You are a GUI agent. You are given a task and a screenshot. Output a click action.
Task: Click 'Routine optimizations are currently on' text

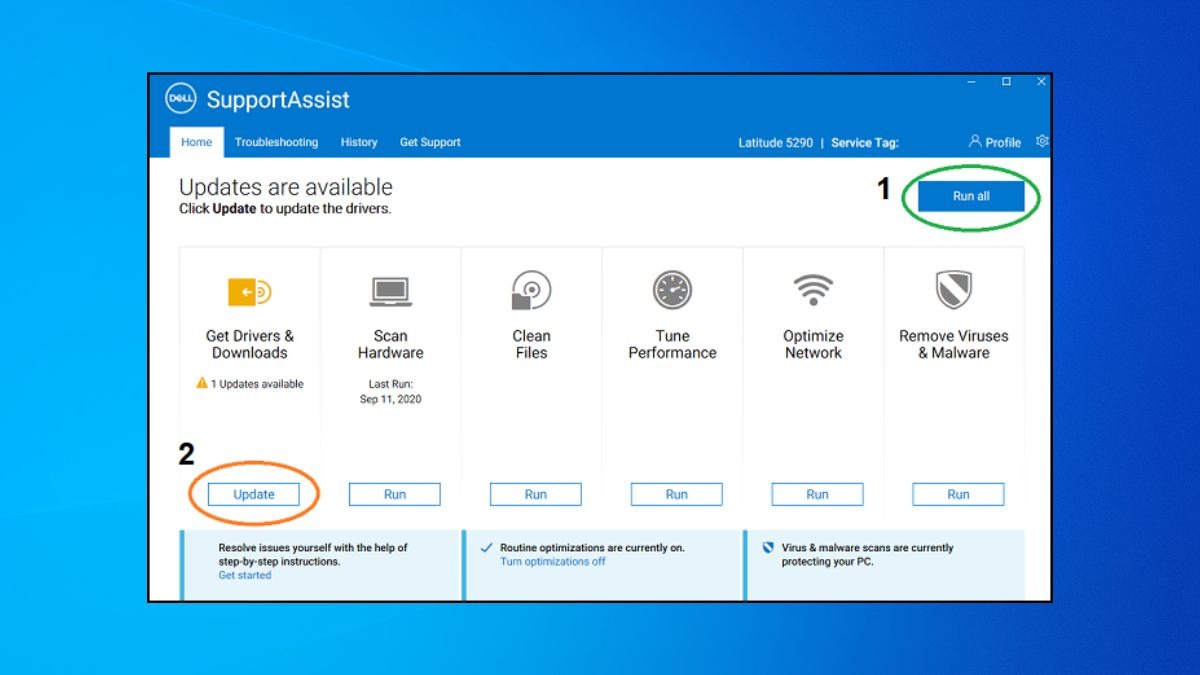click(x=593, y=548)
